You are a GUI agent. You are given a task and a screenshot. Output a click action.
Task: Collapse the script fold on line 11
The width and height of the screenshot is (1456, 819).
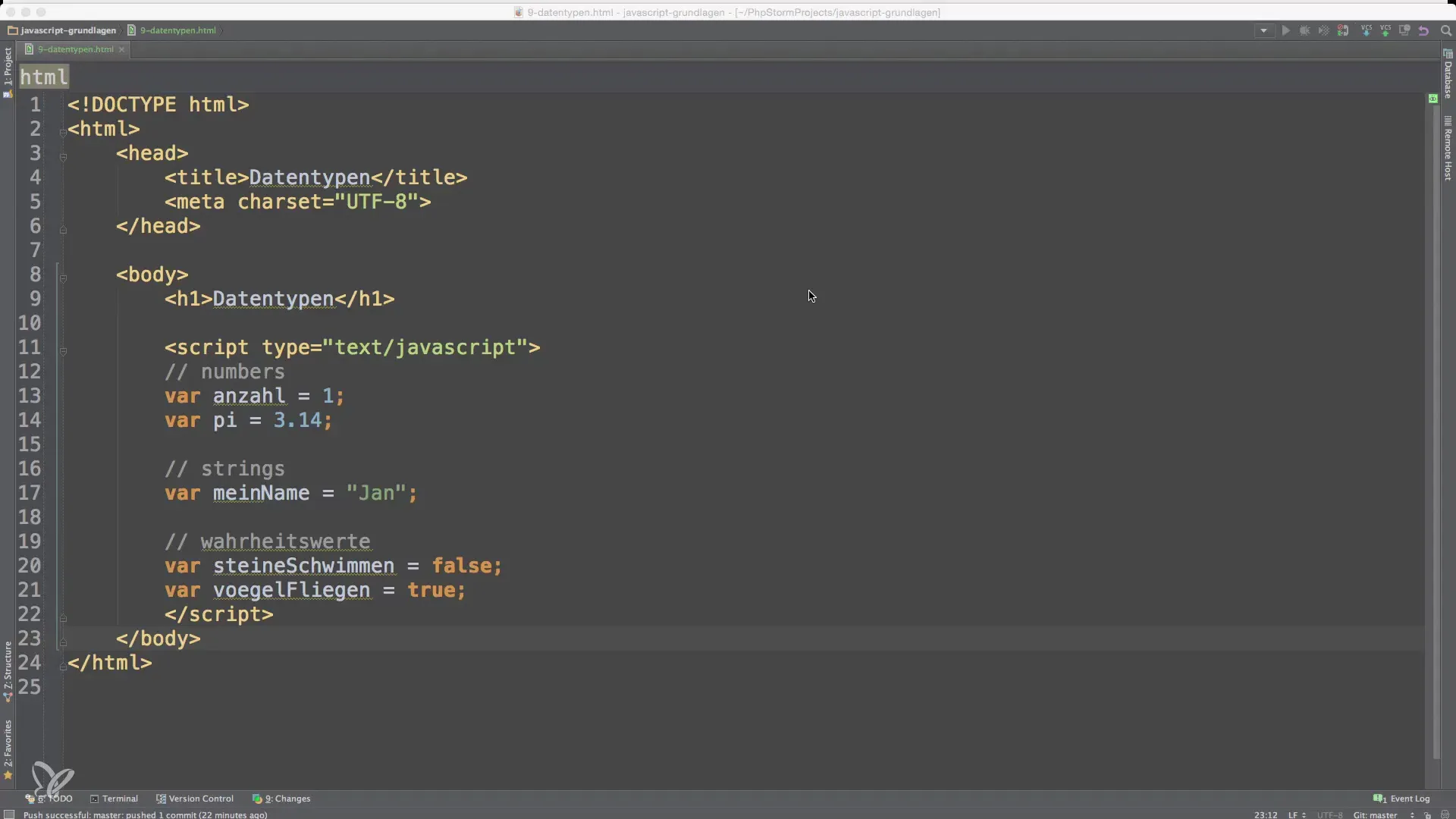point(63,350)
